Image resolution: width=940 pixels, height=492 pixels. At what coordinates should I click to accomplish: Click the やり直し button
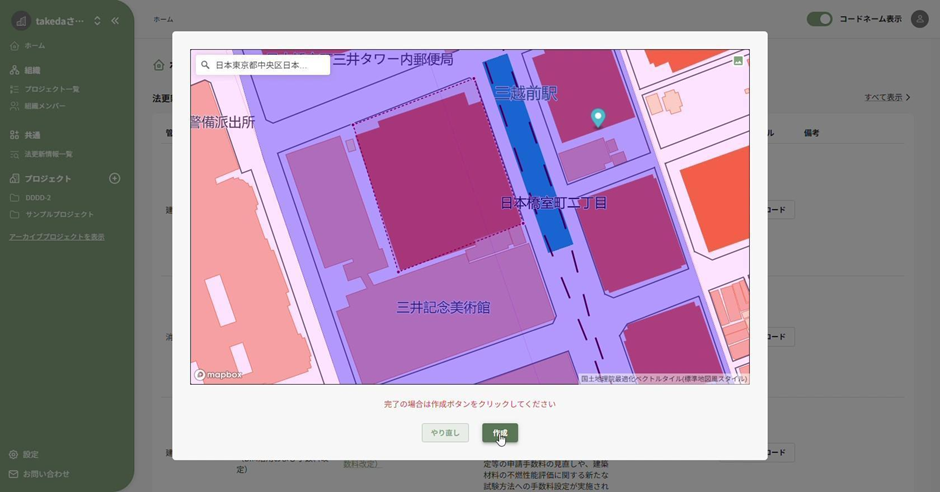point(445,433)
